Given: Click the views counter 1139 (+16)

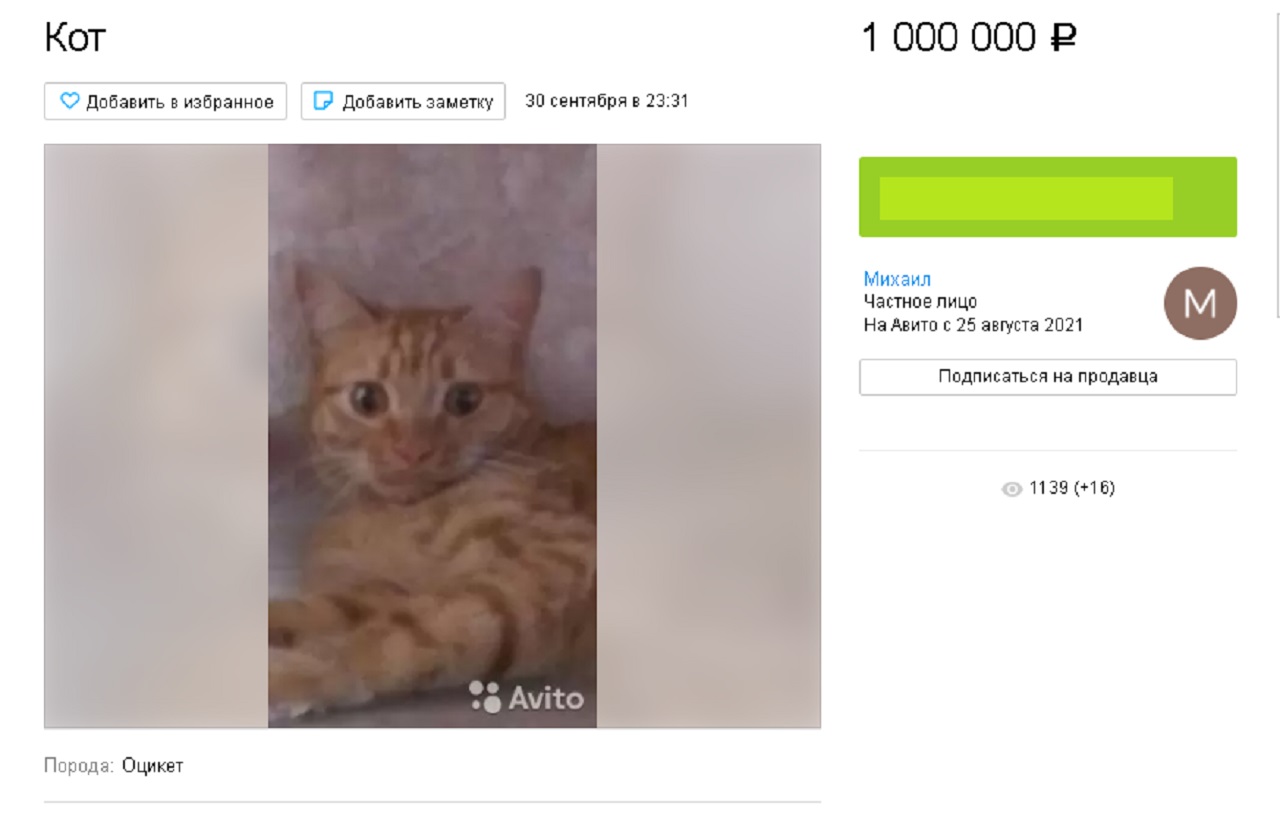Looking at the screenshot, I should click(x=1072, y=488).
